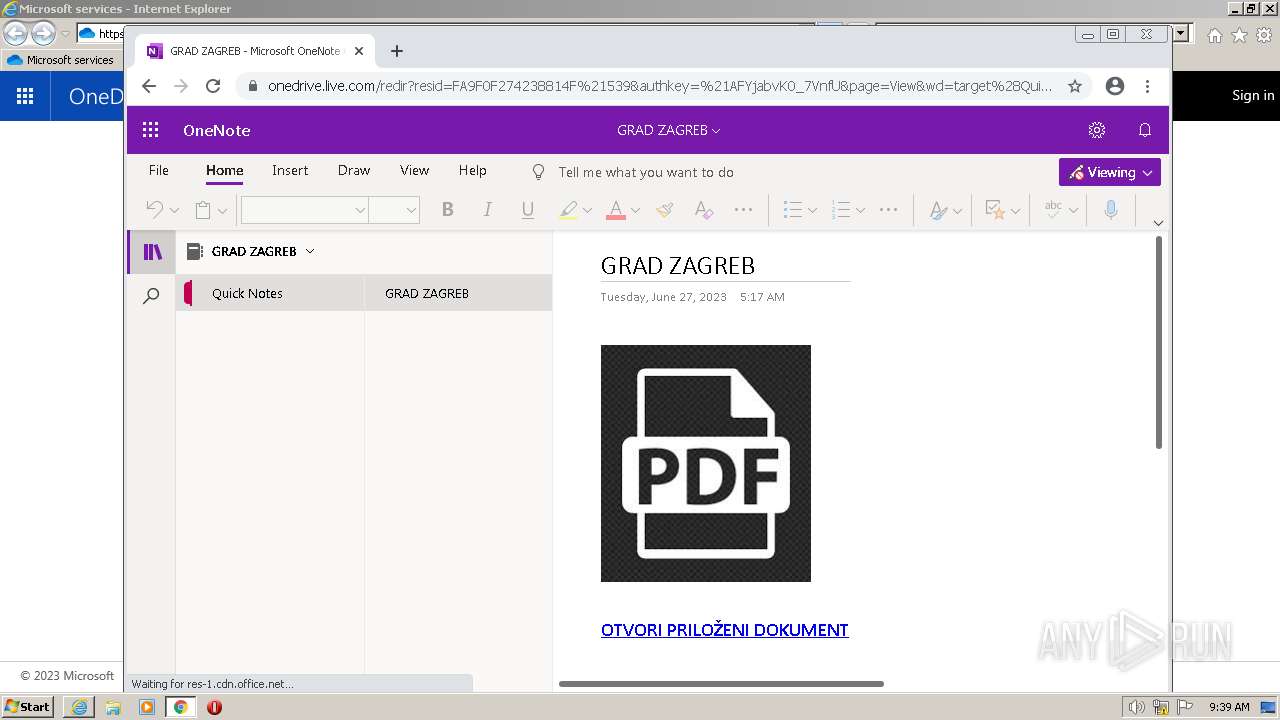This screenshot has height=720, width=1280.
Task: Click Tell me what you want to do
Action: [646, 172]
